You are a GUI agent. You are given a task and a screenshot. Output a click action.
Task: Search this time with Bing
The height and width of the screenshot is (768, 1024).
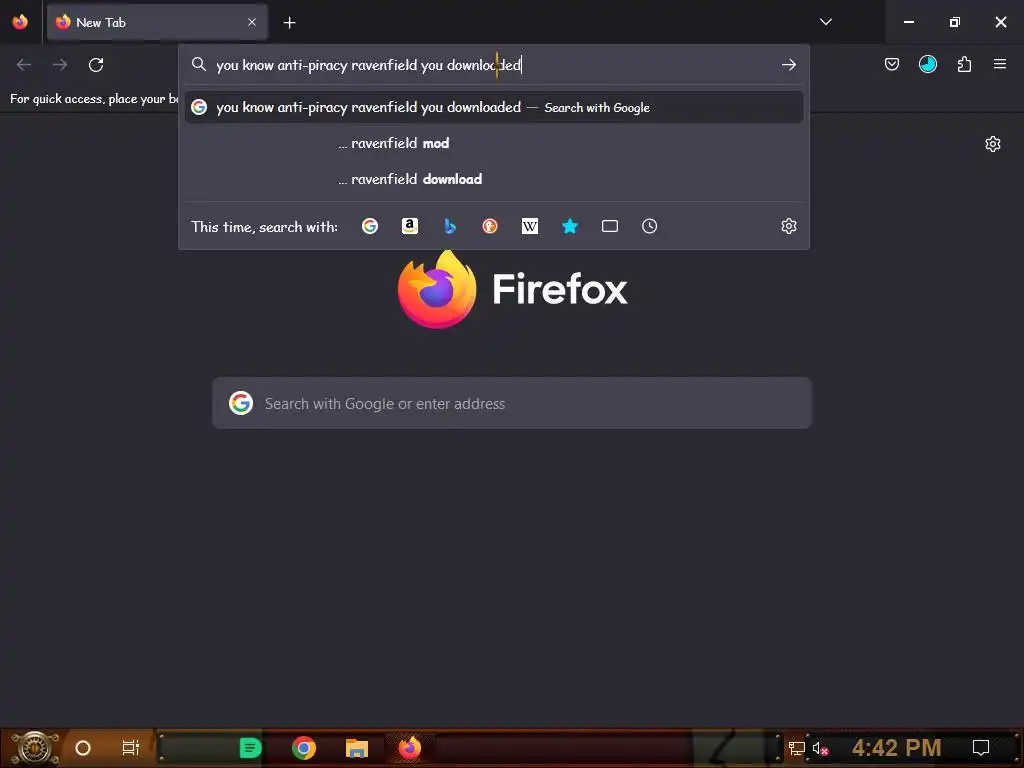coord(450,226)
